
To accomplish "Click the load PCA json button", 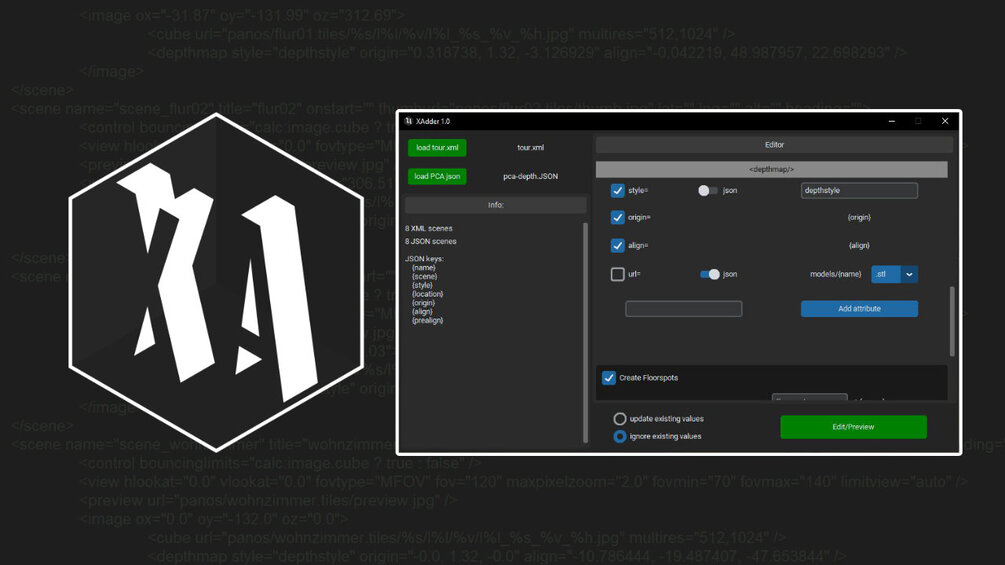I will [437, 176].
